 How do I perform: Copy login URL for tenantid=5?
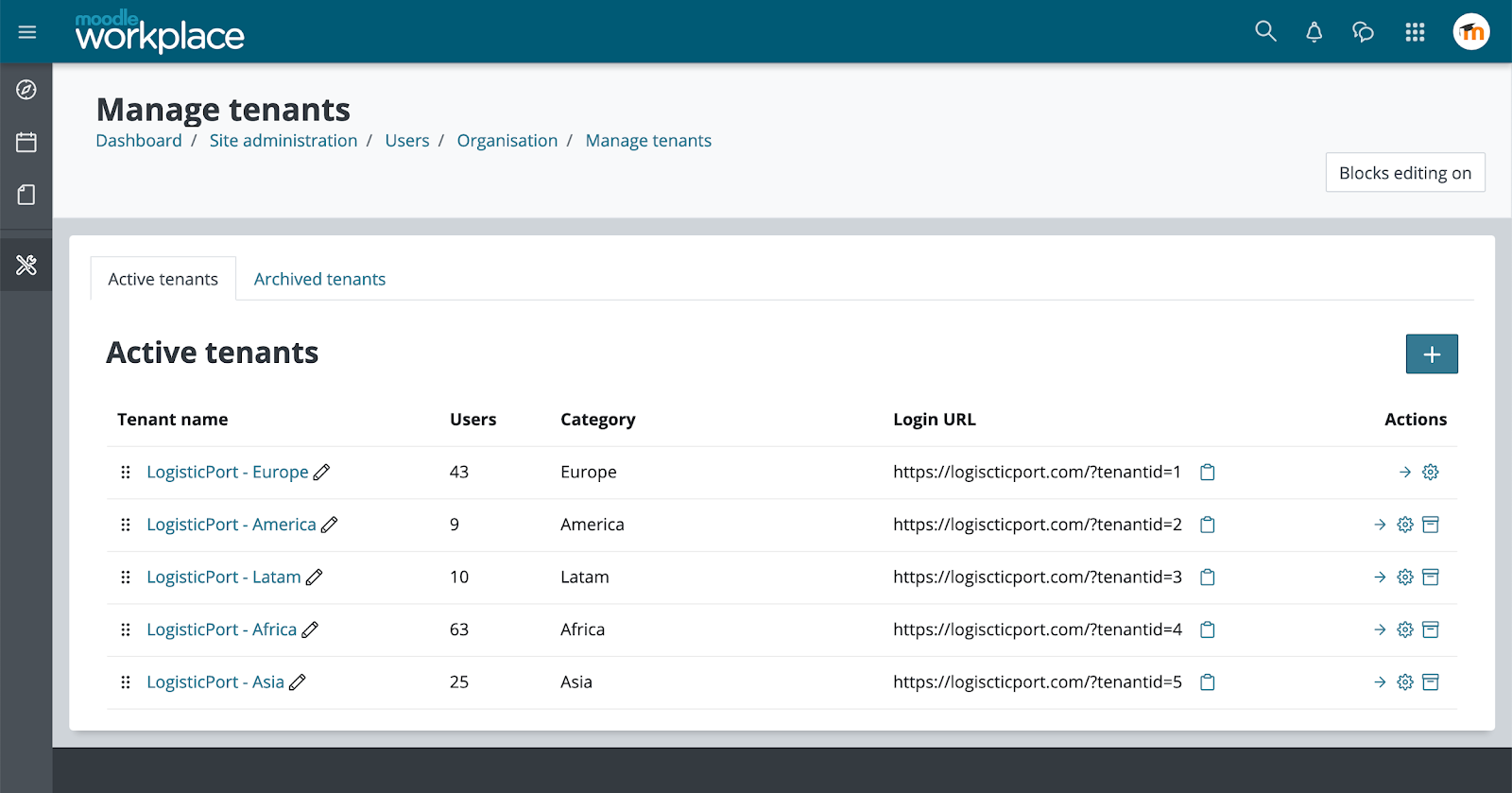1207,681
